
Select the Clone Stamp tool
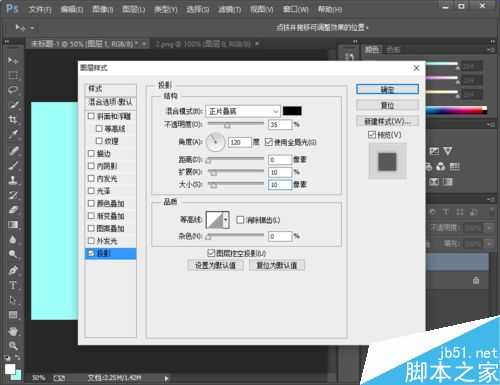(x=13, y=180)
